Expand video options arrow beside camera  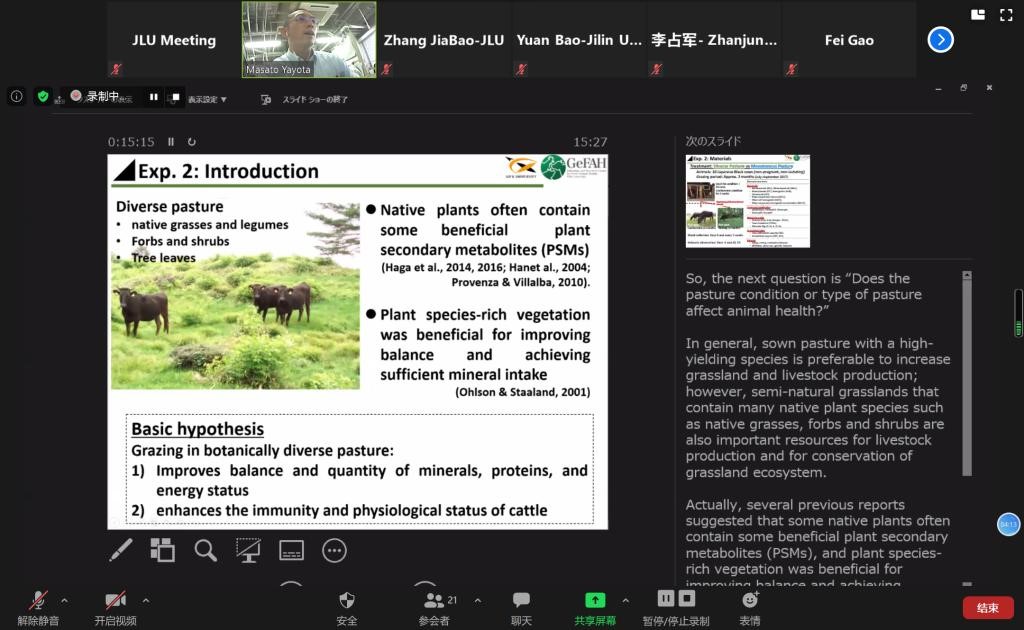point(146,601)
